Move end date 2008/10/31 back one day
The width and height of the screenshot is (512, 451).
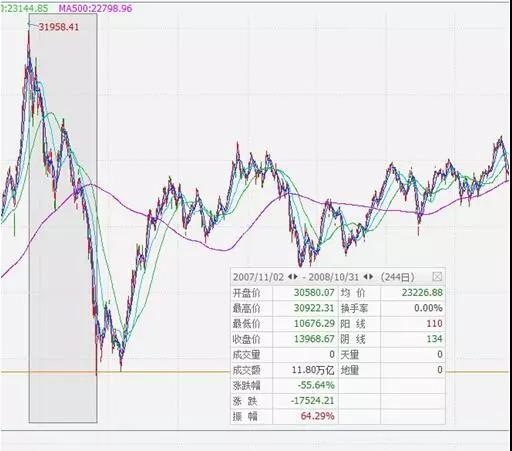[365, 277]
